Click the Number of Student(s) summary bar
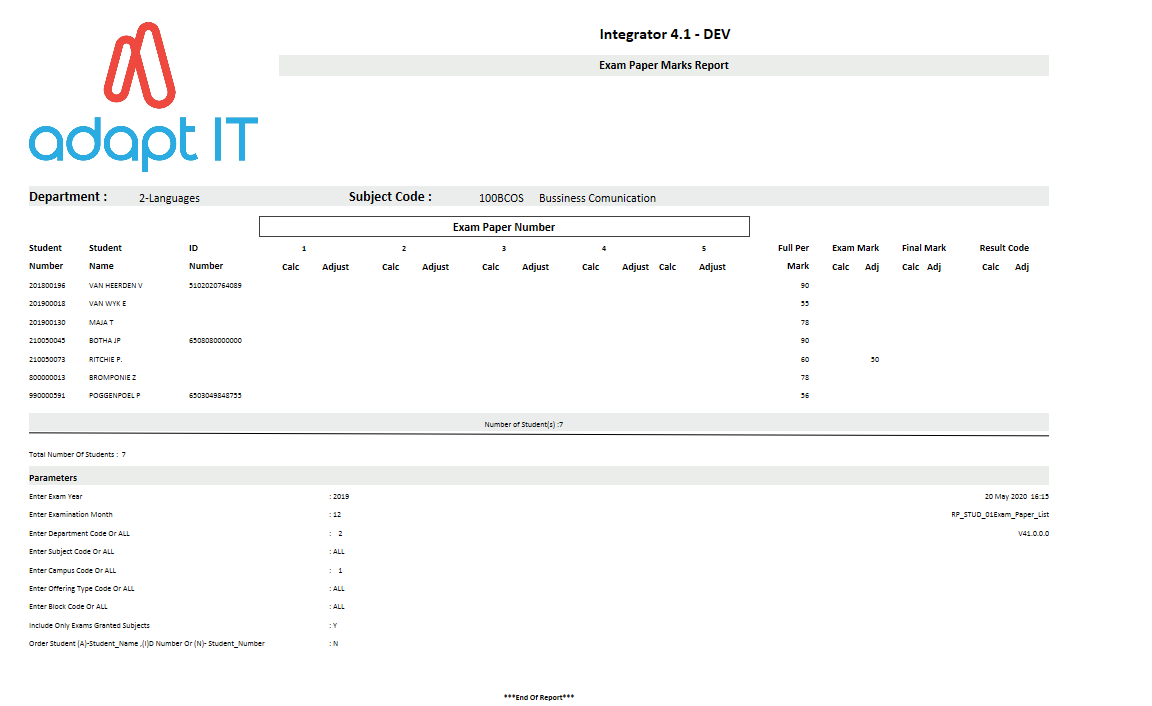The image size is (1152, 706). click(538, 424)
